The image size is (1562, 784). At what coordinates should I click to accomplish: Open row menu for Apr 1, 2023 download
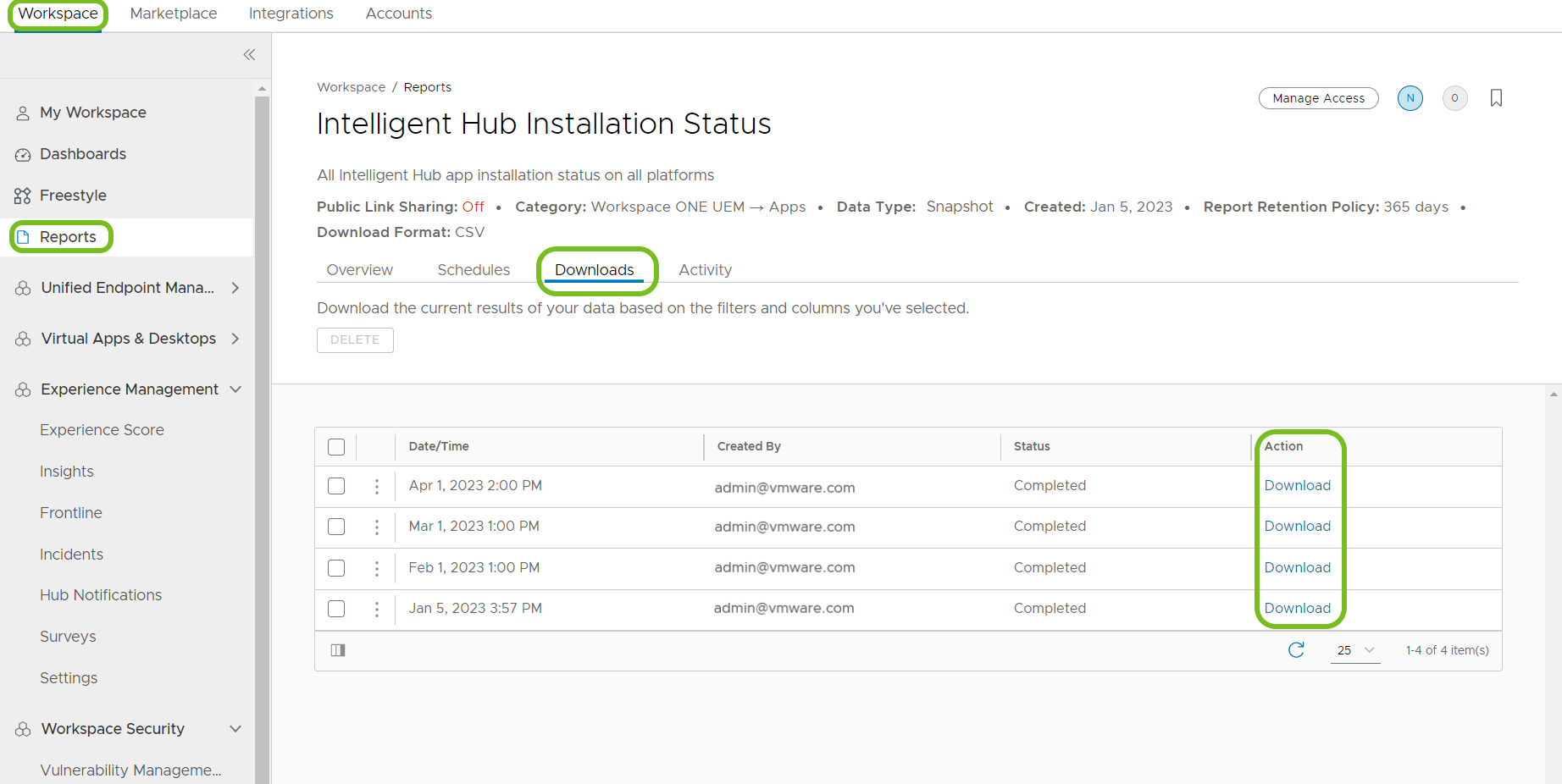tap(377, 487)
